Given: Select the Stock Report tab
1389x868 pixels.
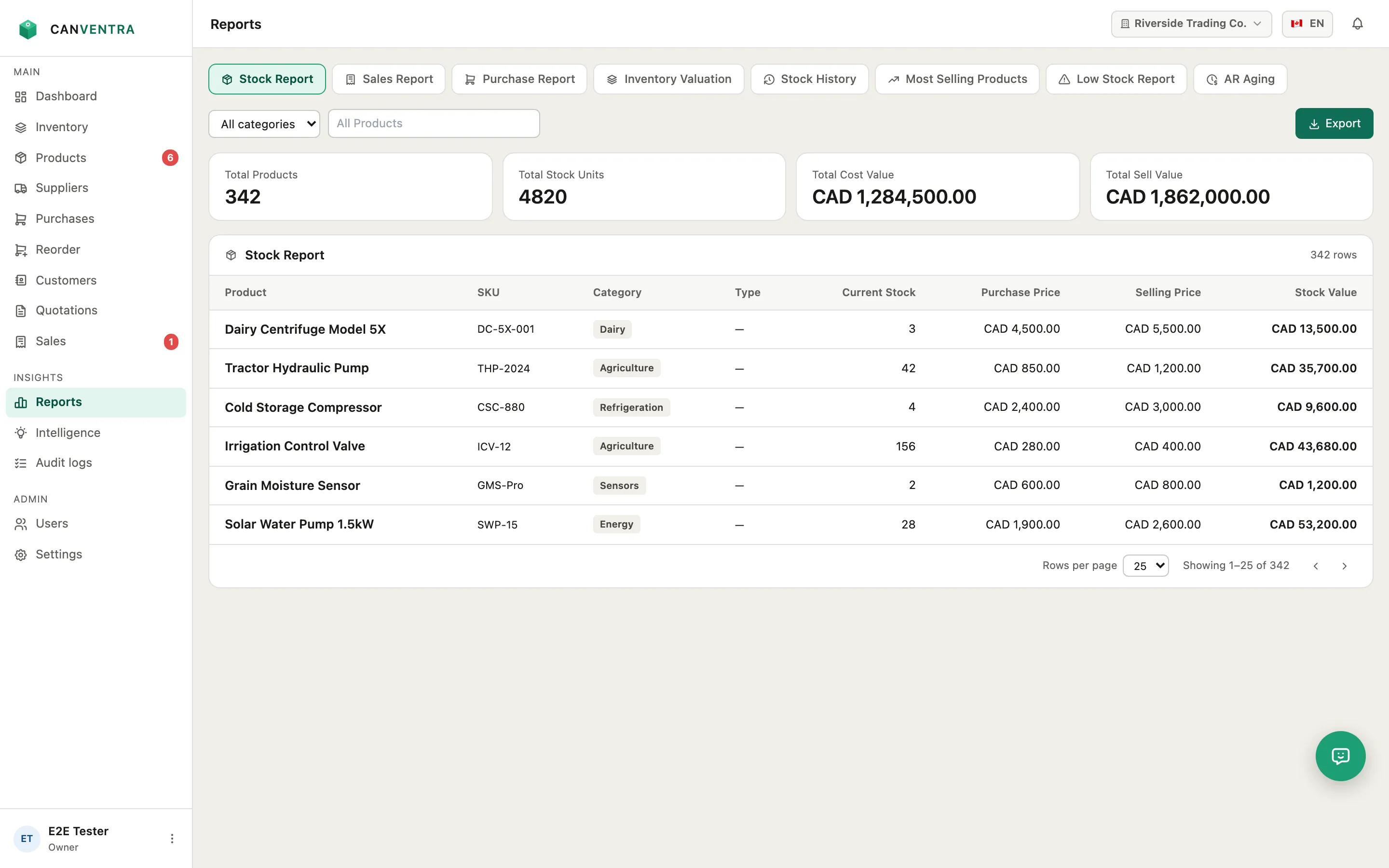Looking at the screenshot, I should [x=267, y=79].
